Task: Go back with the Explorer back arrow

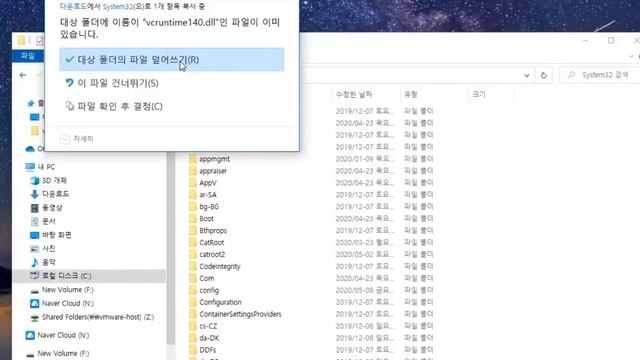Action: coord(23,75)
